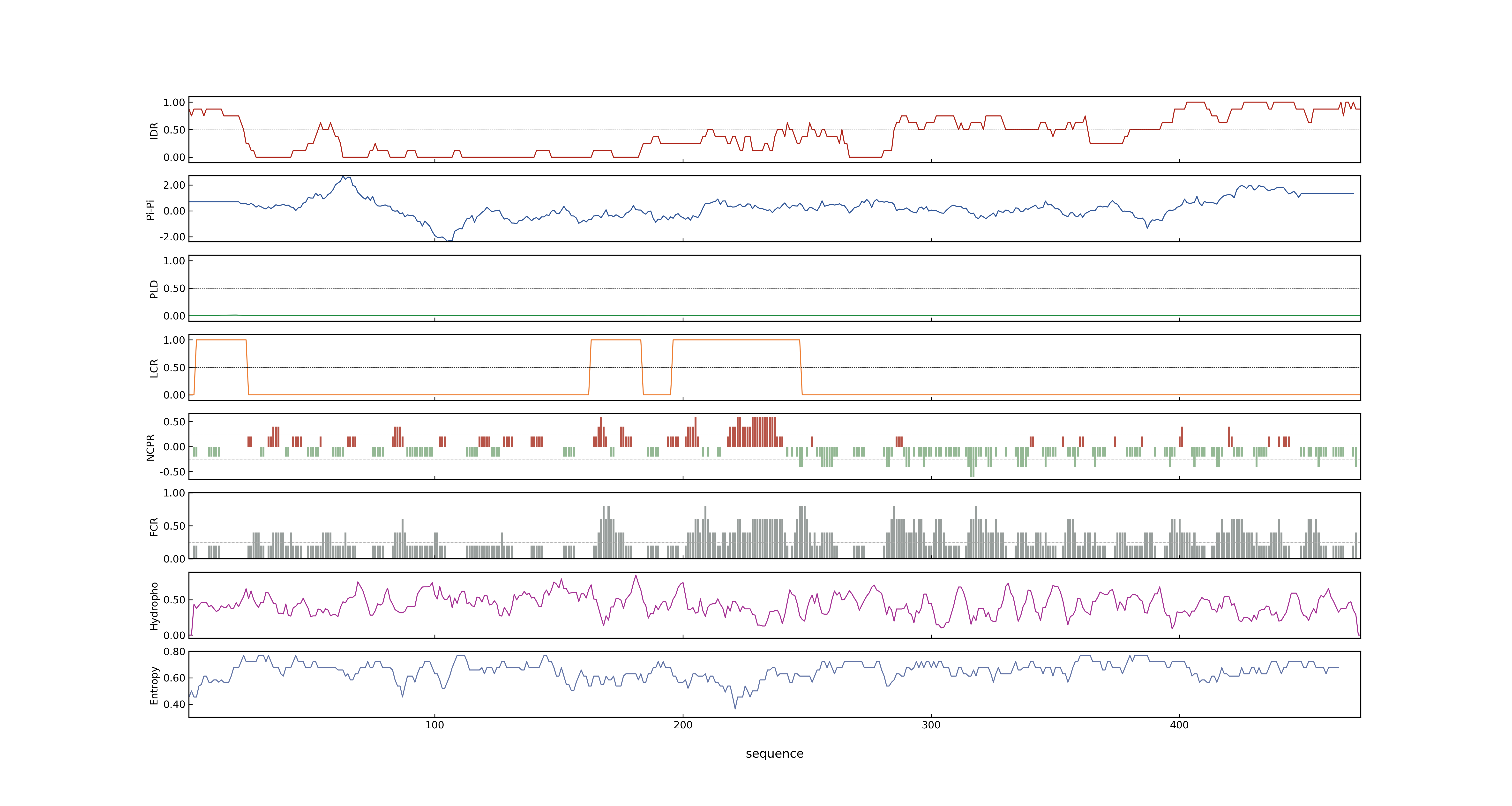Click the 0.40 tick on Entropy axis

174,704
